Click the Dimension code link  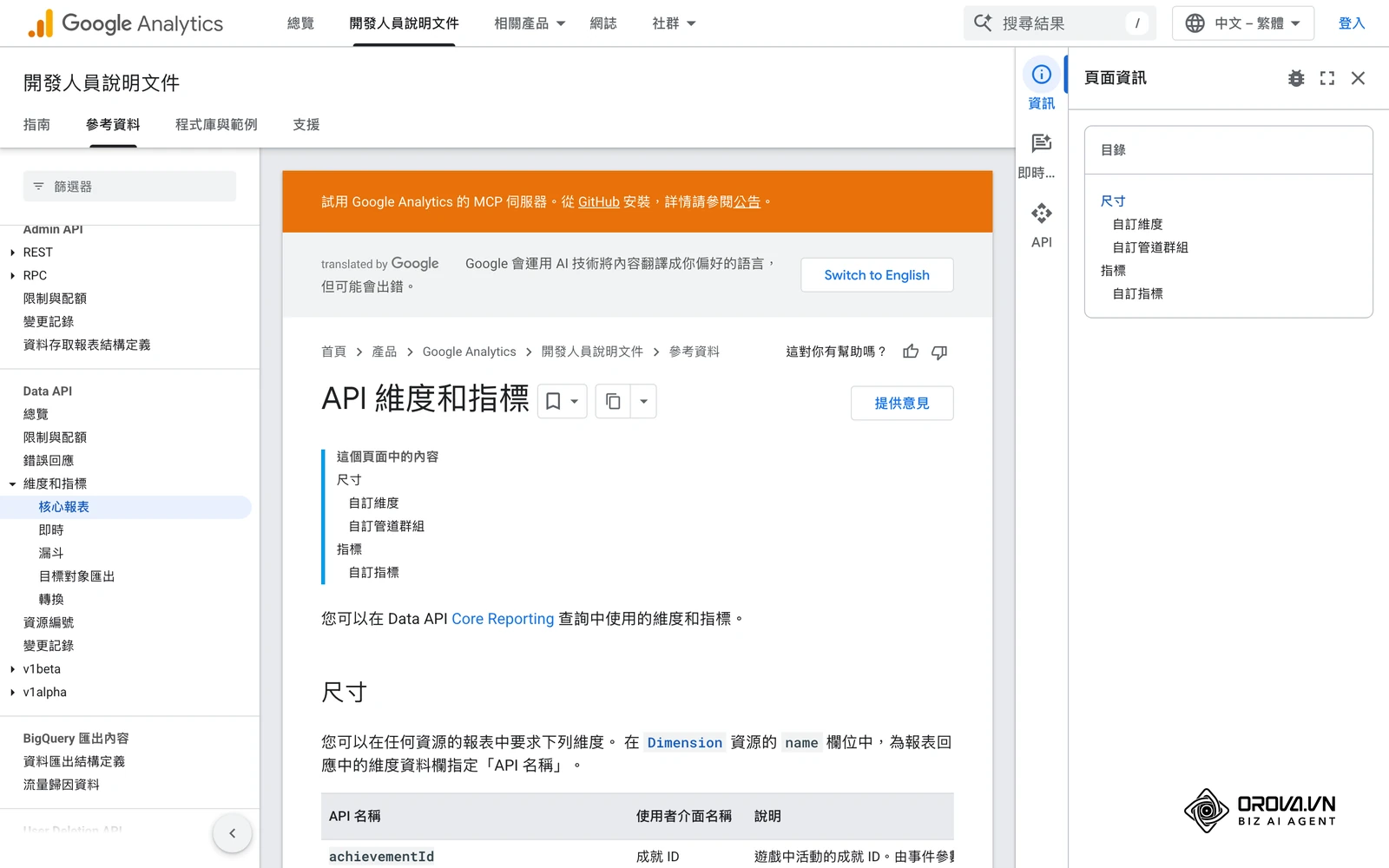coord(685,743)
